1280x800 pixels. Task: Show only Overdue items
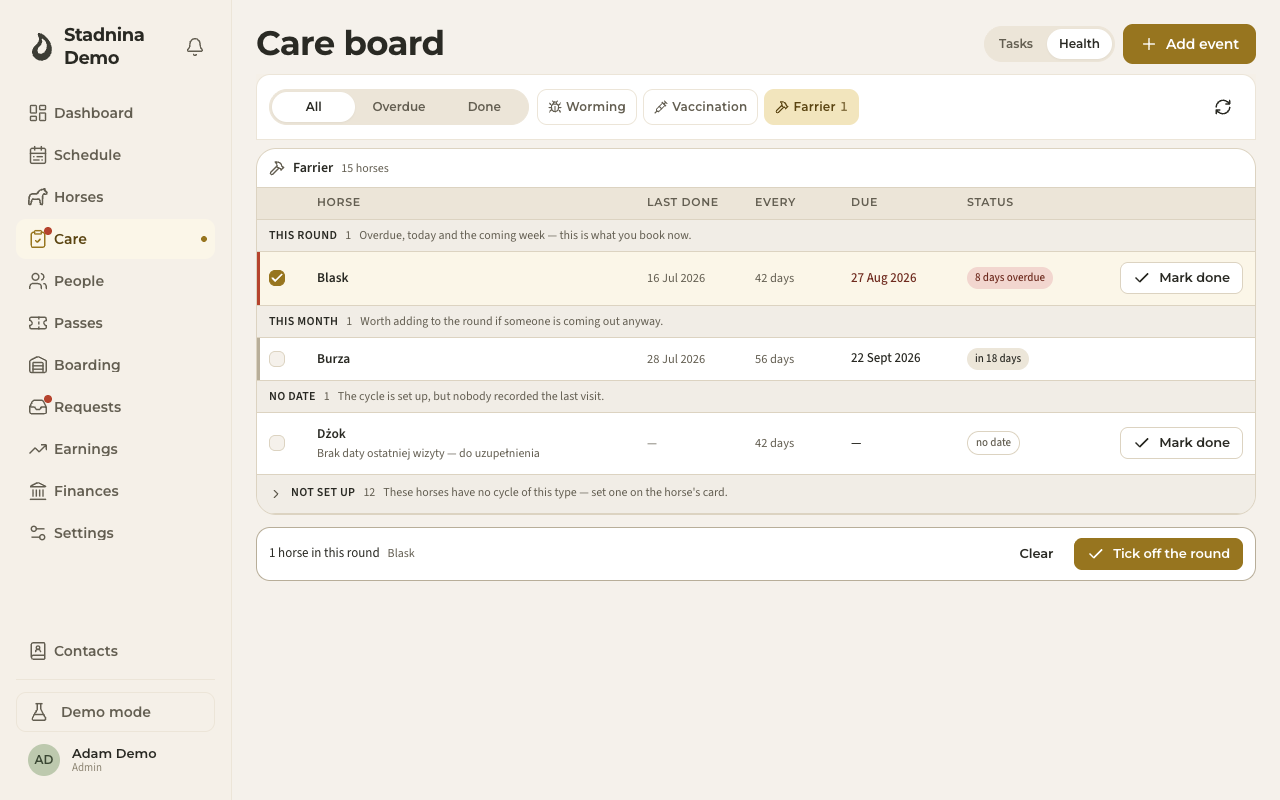point(399,107)
